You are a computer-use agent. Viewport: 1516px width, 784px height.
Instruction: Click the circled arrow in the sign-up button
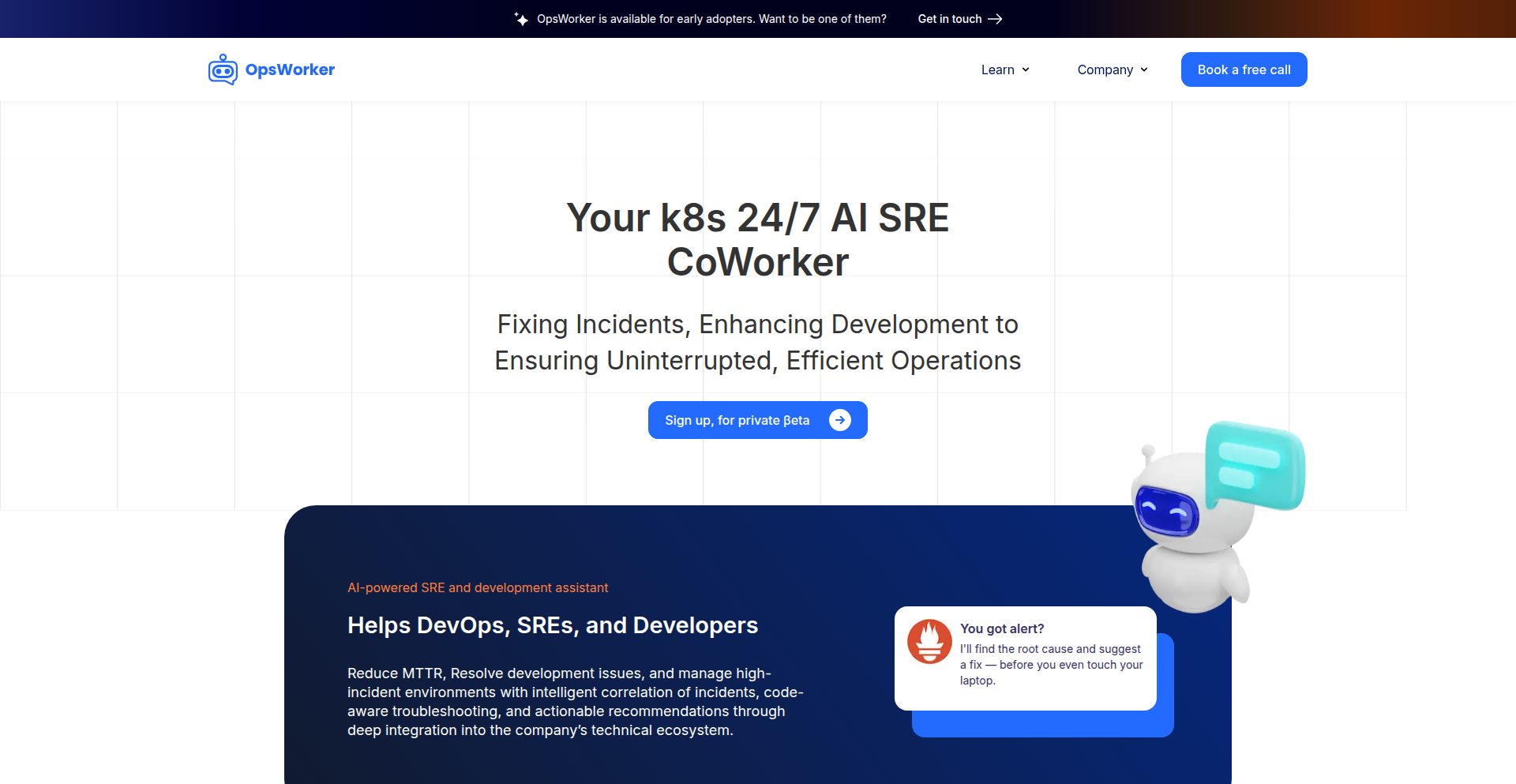840,420
